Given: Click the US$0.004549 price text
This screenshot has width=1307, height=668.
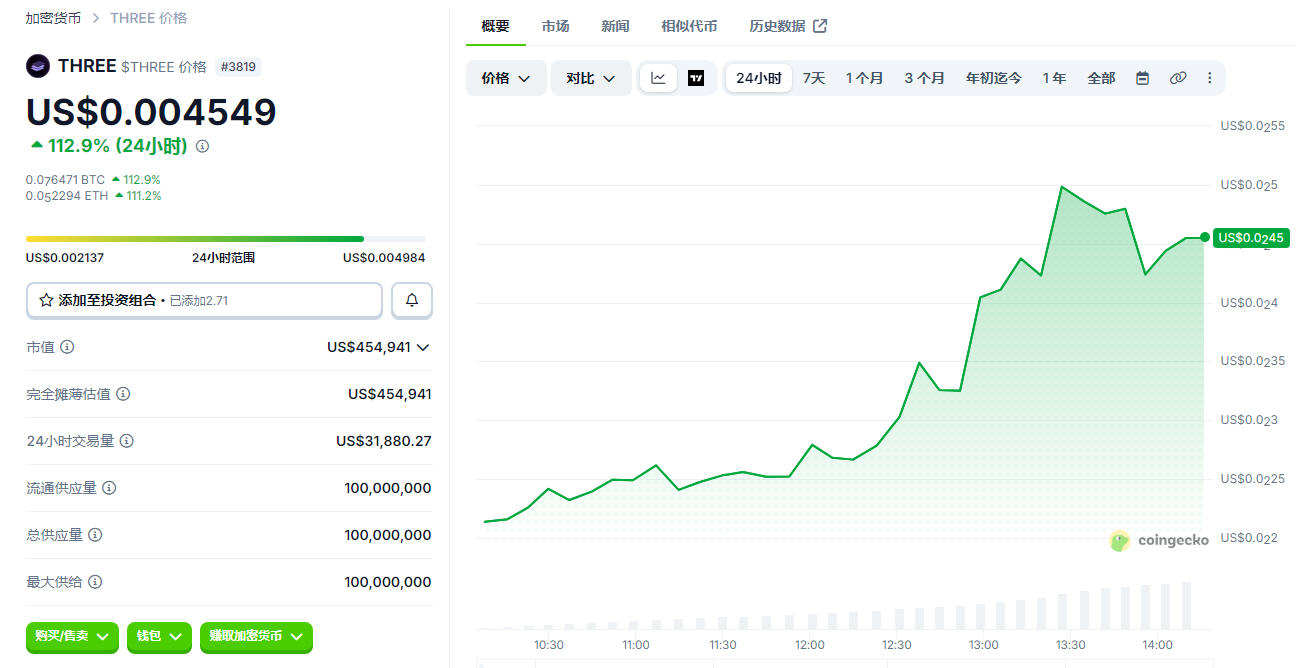Looking at the screenshot, I should (x=151, y=111).
